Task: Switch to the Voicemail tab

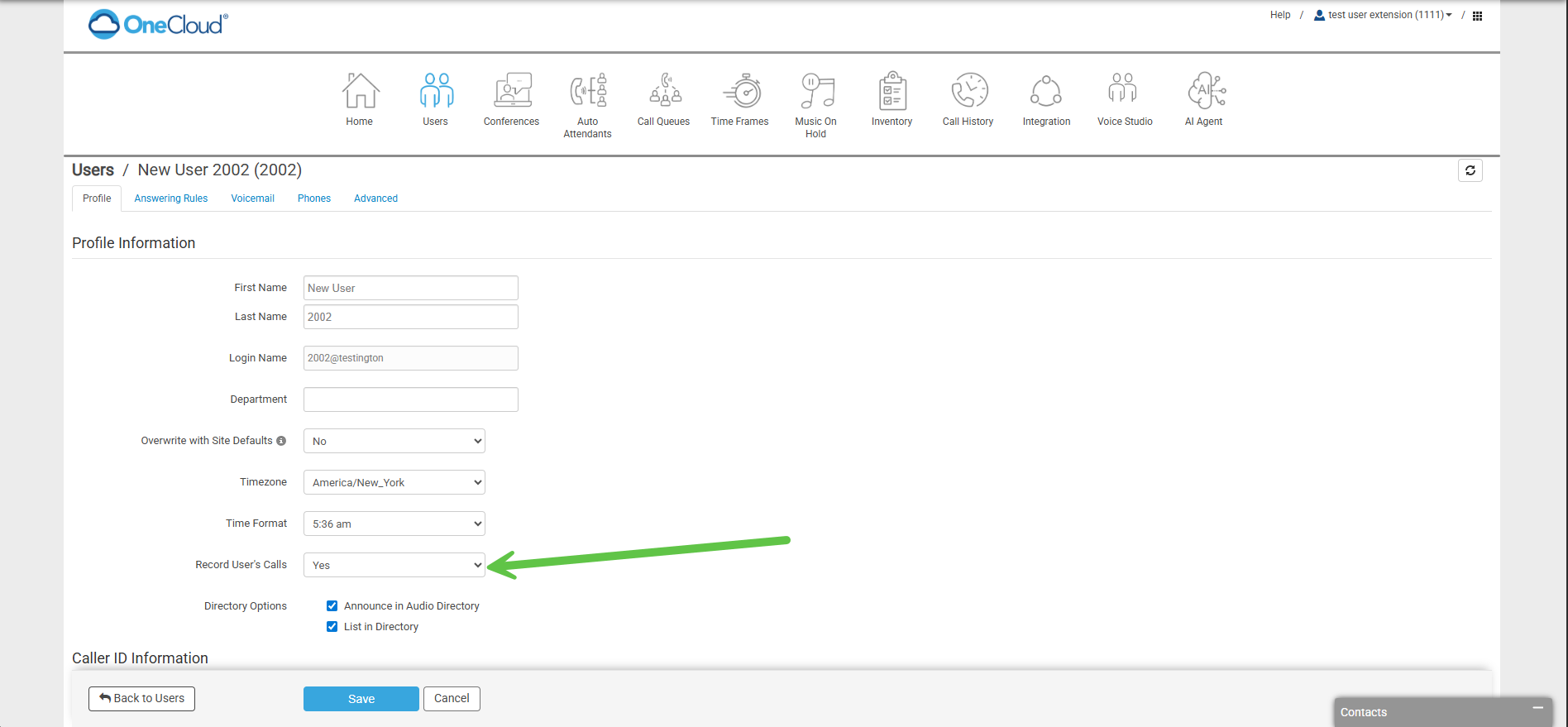Action: [x=252, y=198]
